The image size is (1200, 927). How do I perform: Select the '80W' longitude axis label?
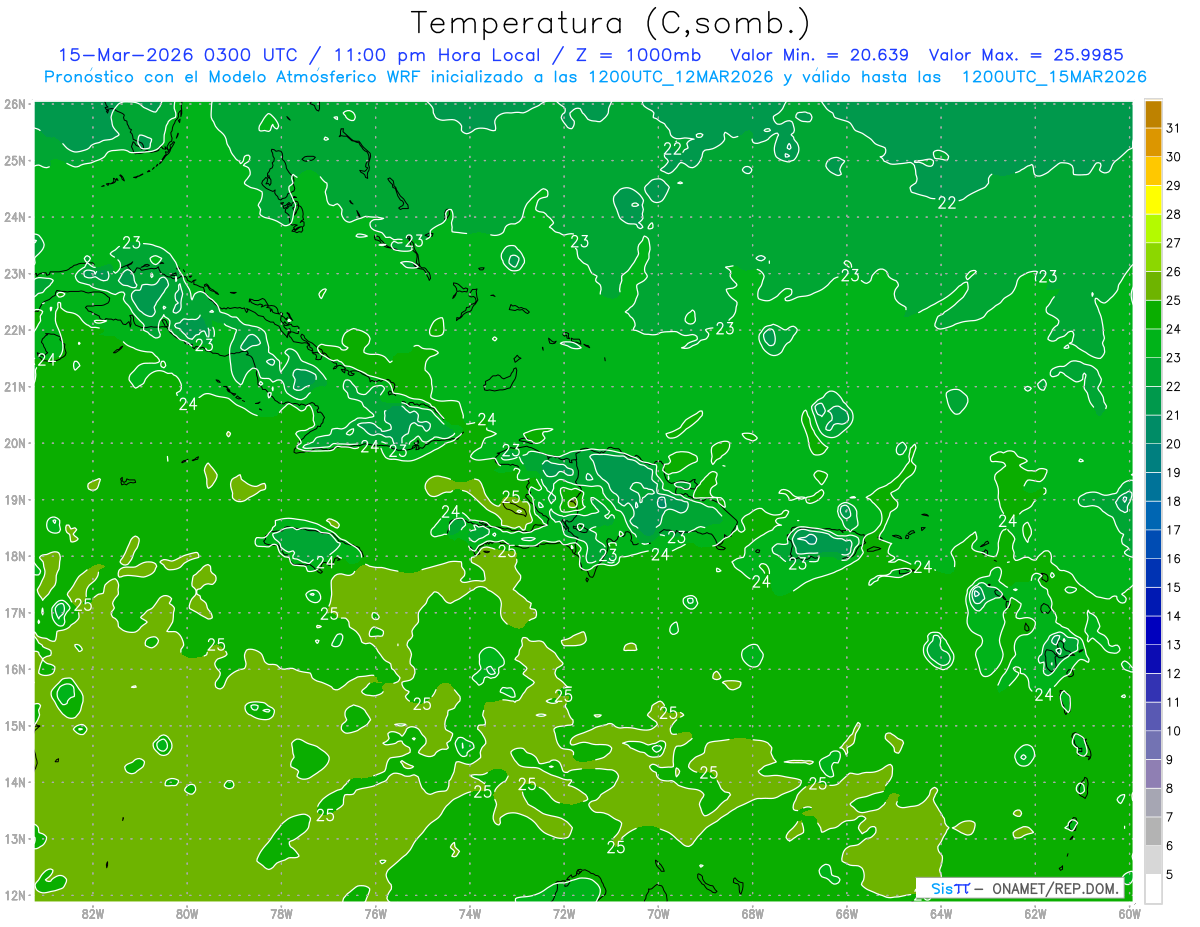[x=187, y=913]
